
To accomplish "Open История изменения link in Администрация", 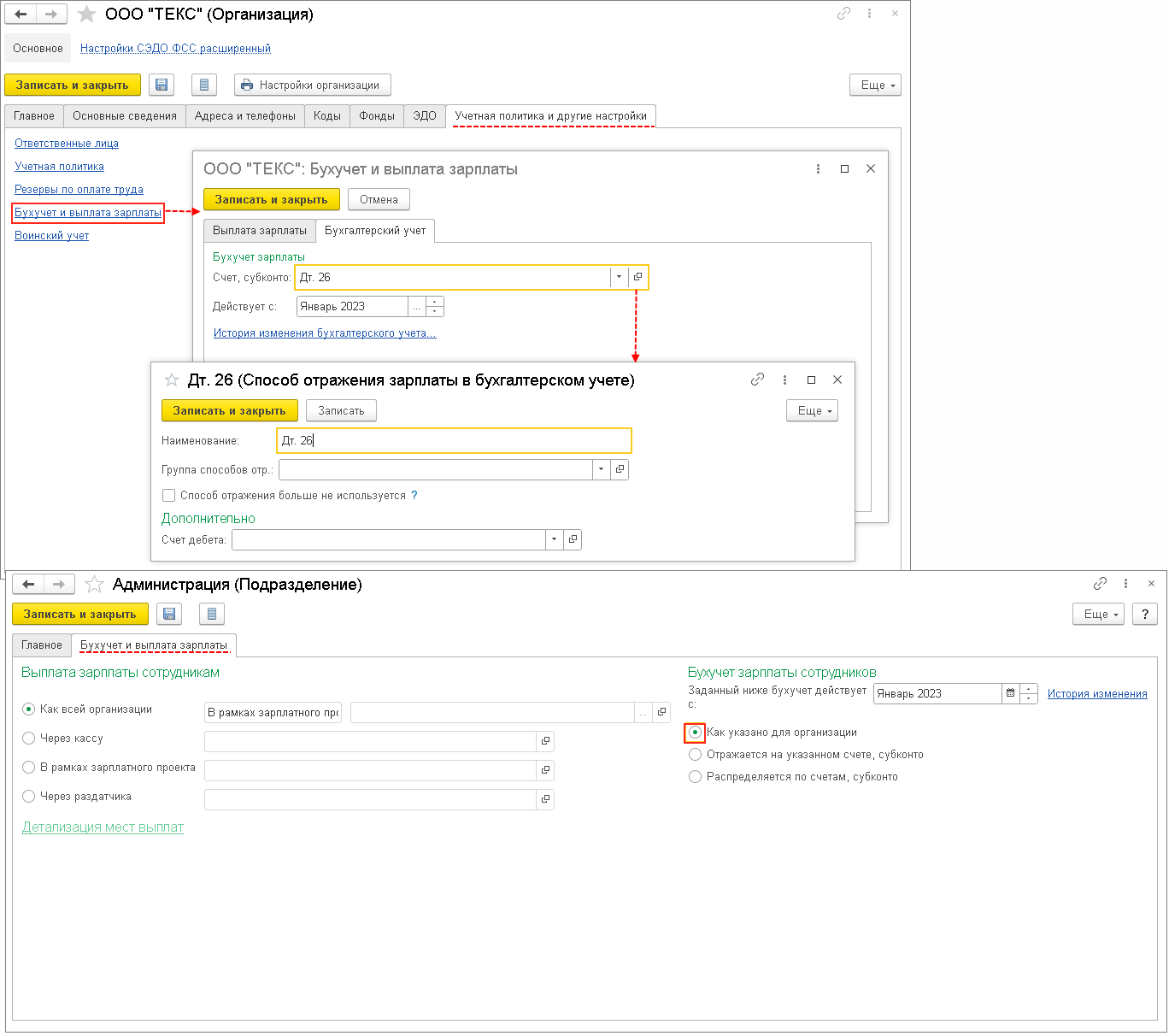I will (1097, 694).
